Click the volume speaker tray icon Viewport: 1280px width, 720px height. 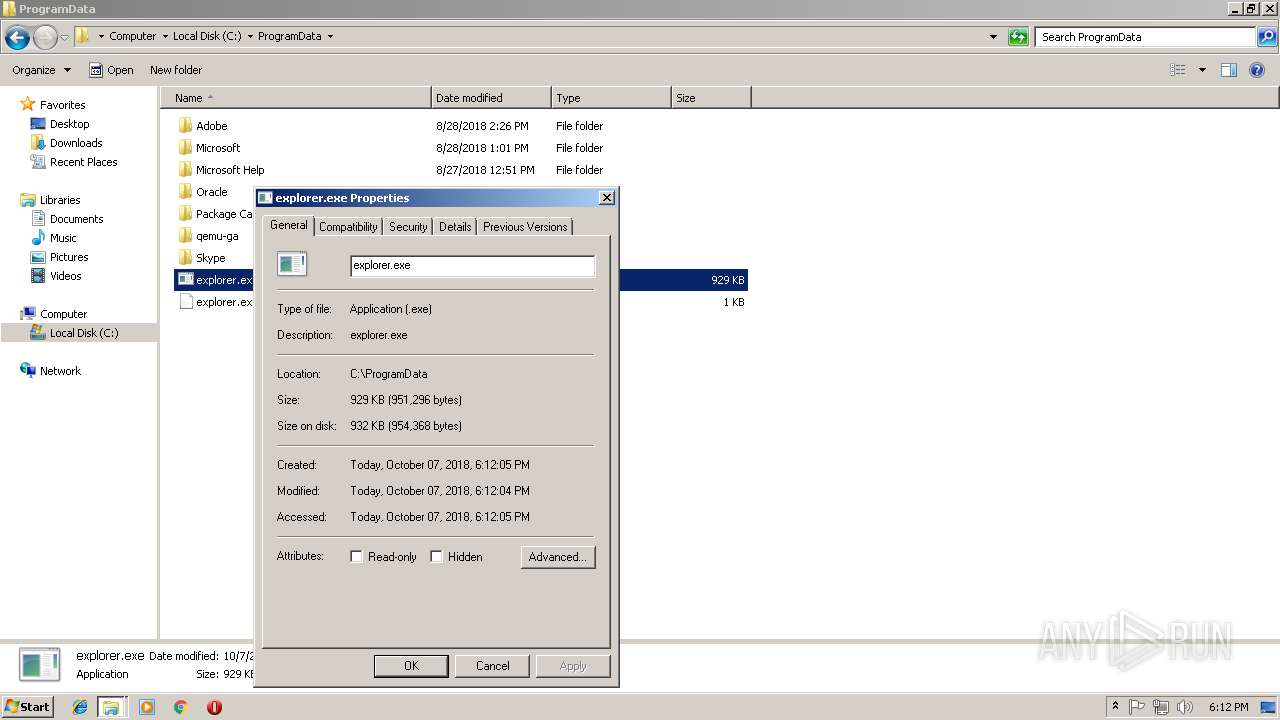1184,707
